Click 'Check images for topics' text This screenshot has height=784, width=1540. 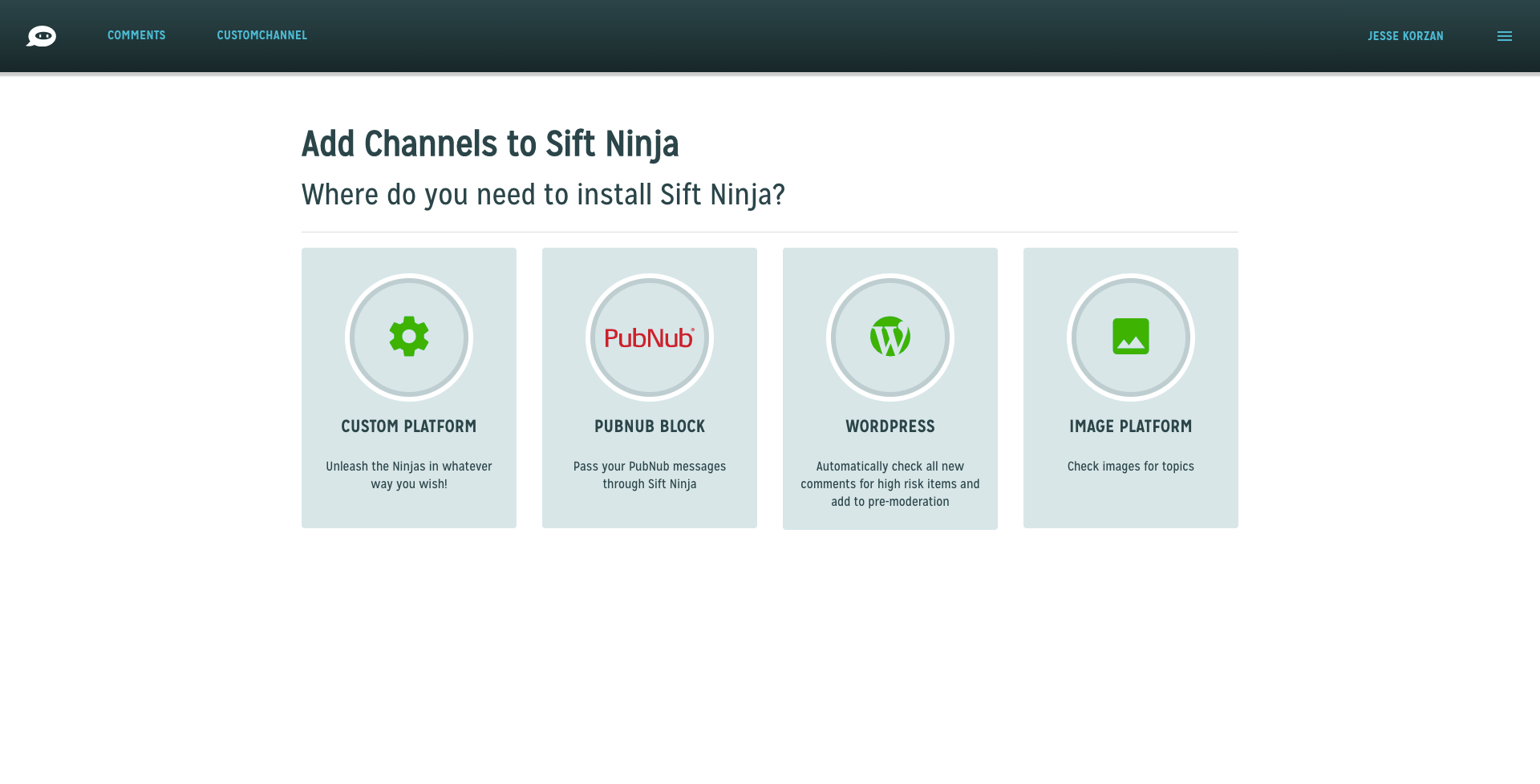coord(1131,467)
